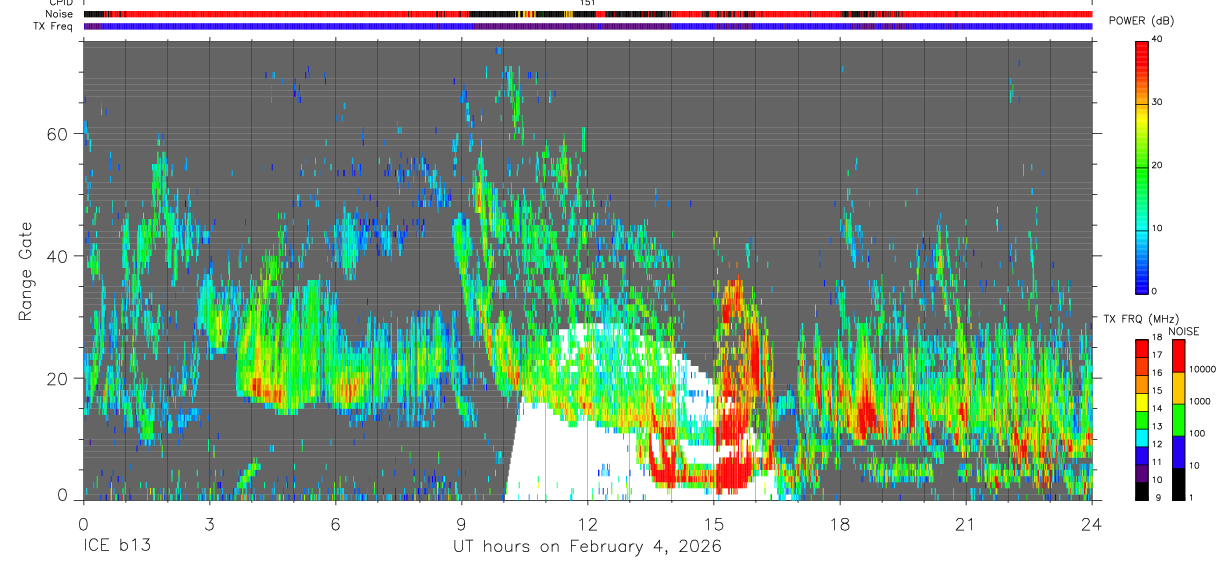Click UT hours axis tick label '24'
The width and height of the screenshot is (1228, 567).
(x=1092, y=523)
